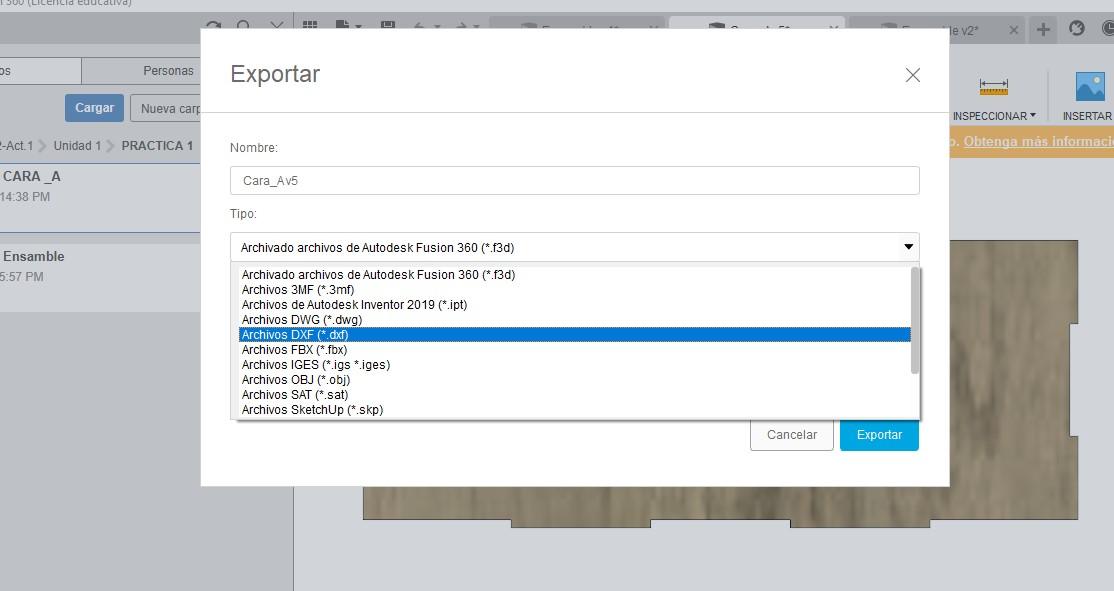Expand the INSPECCIONAR dropdown arrow

coord(1033,115)
